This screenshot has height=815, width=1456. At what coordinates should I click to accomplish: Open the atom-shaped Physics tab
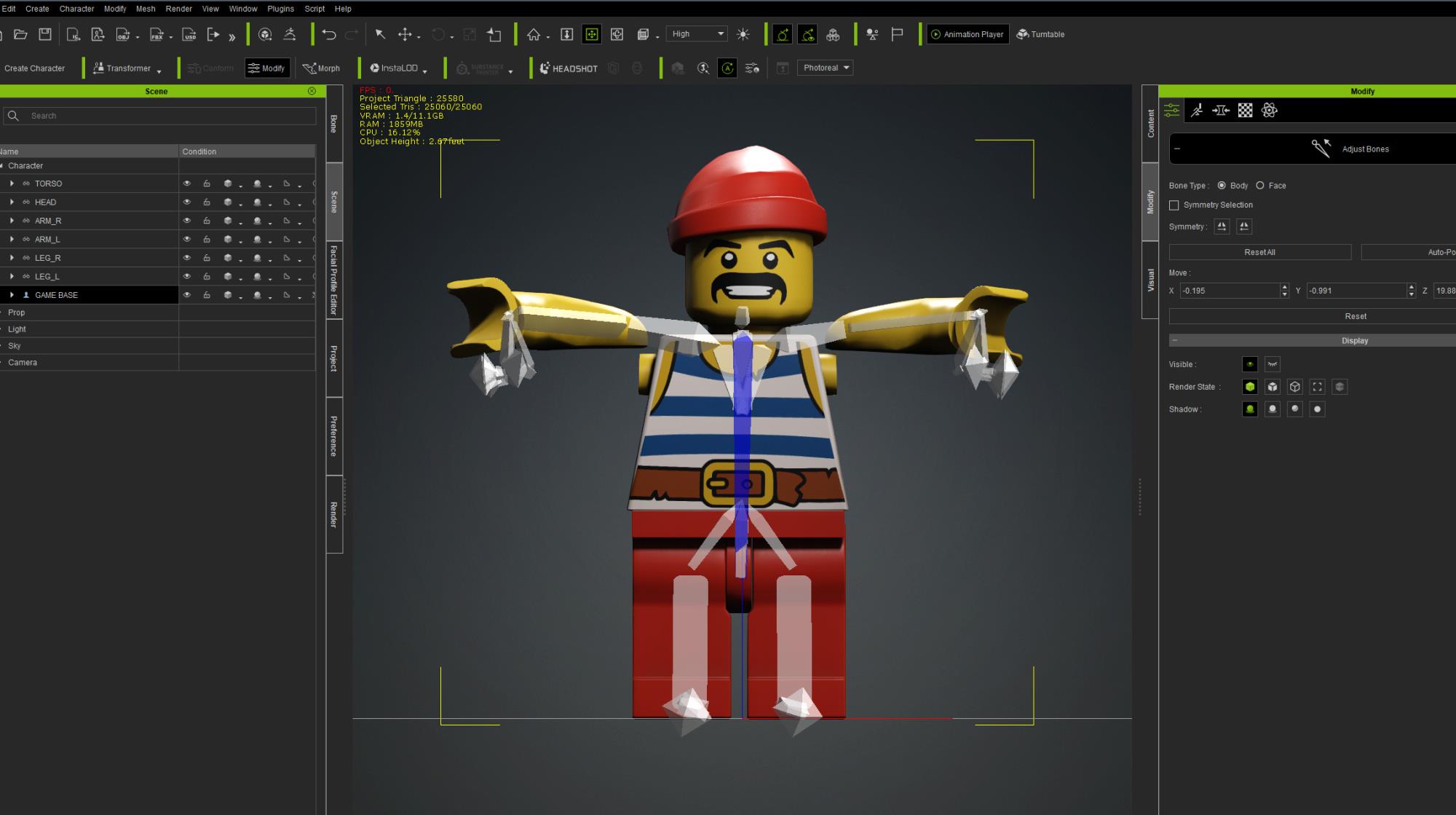click(x=1270, y=110)
